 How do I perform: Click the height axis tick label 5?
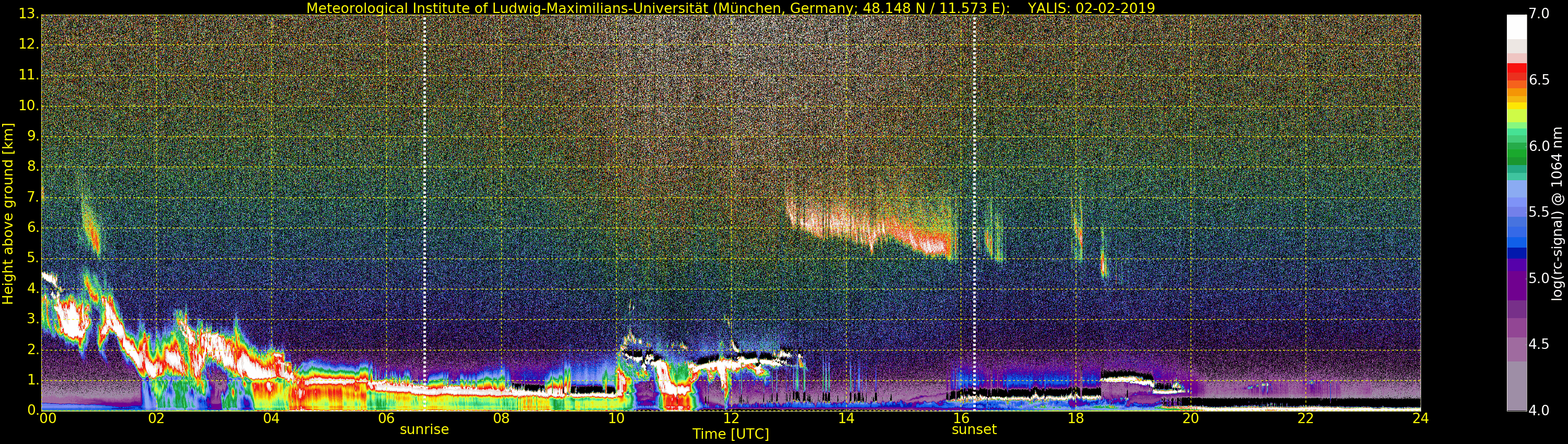click(32, 258)
